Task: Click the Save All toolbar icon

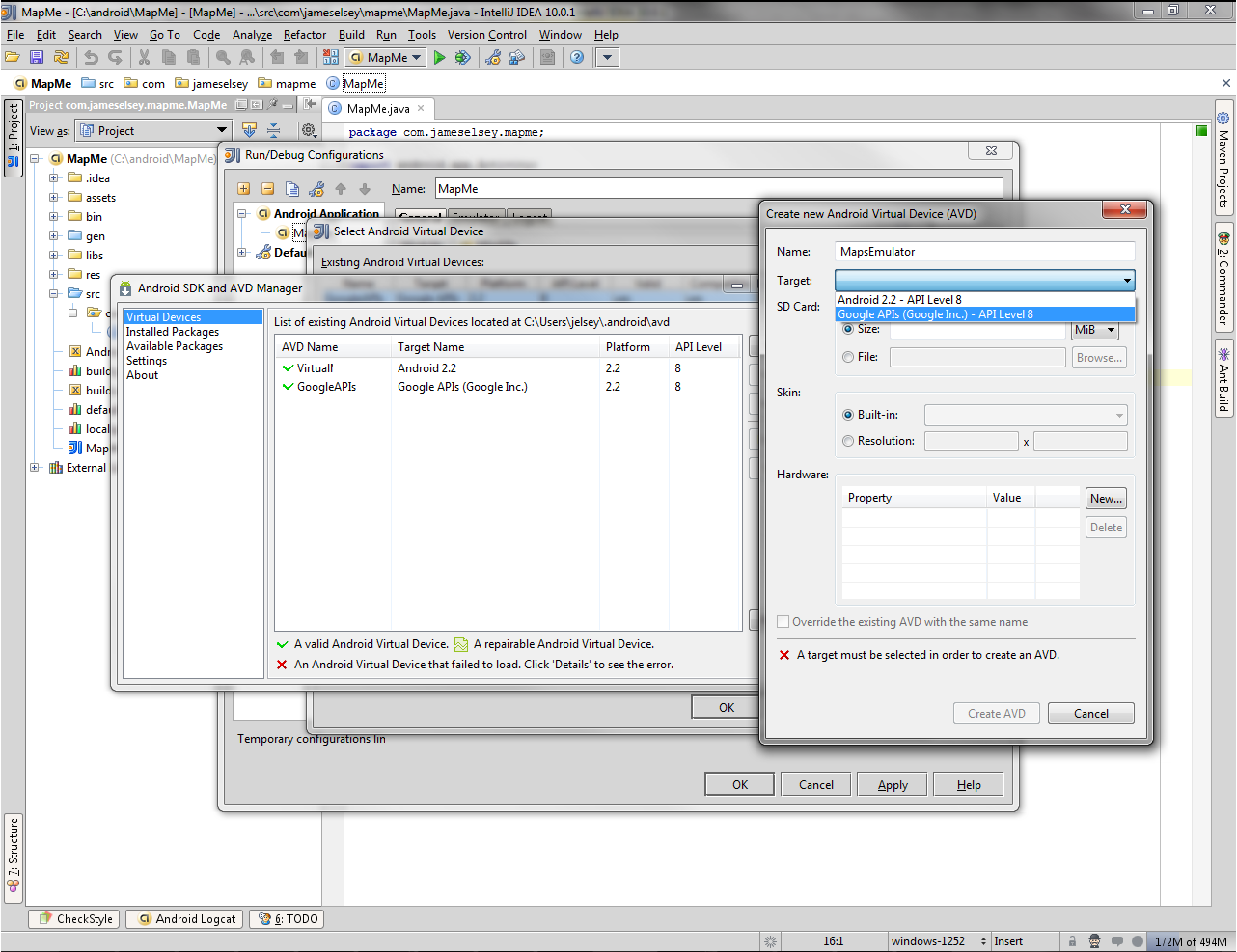Action: tap(37, 58)
